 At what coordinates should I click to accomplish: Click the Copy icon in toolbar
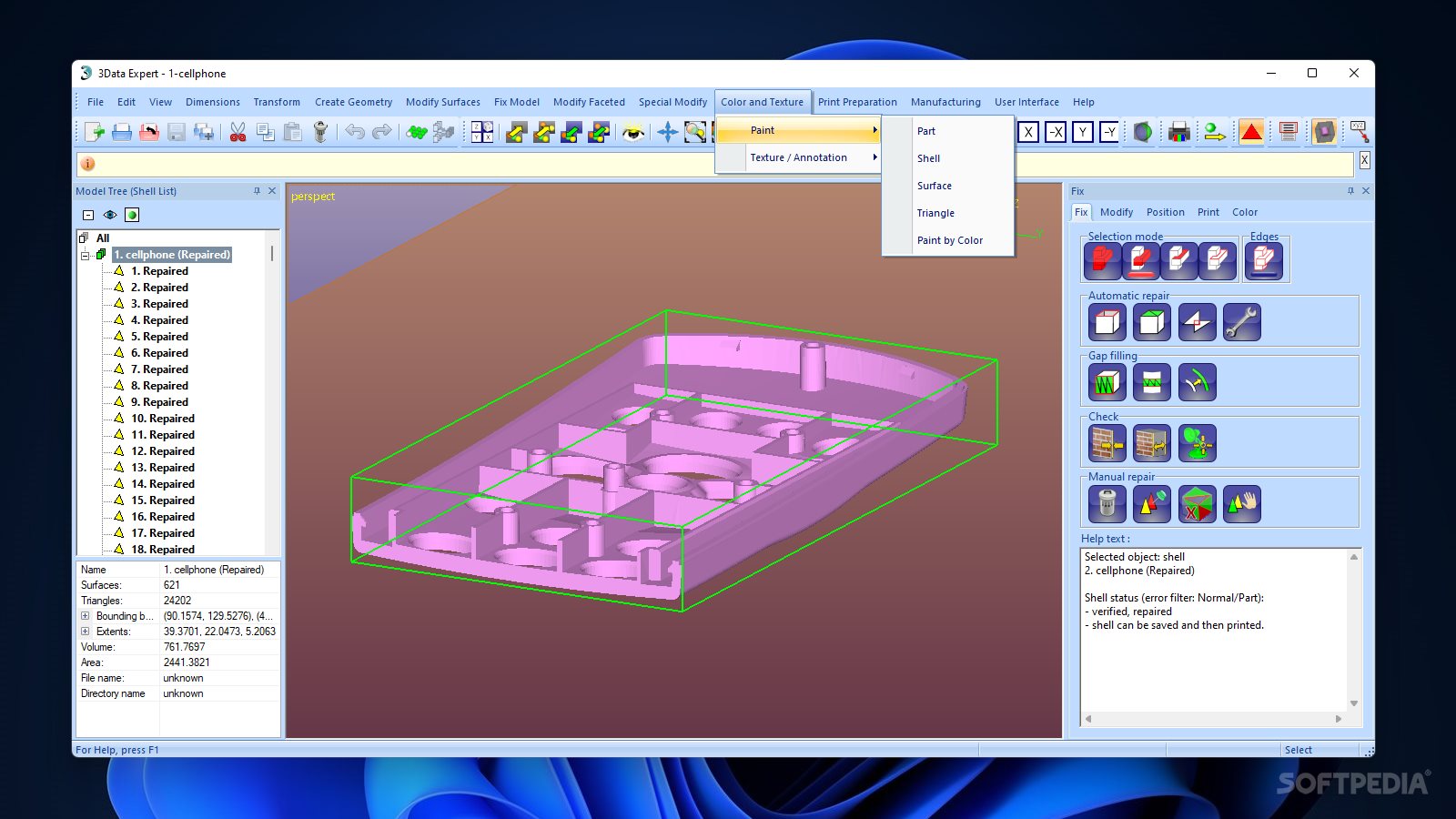(x=266, y=132)
